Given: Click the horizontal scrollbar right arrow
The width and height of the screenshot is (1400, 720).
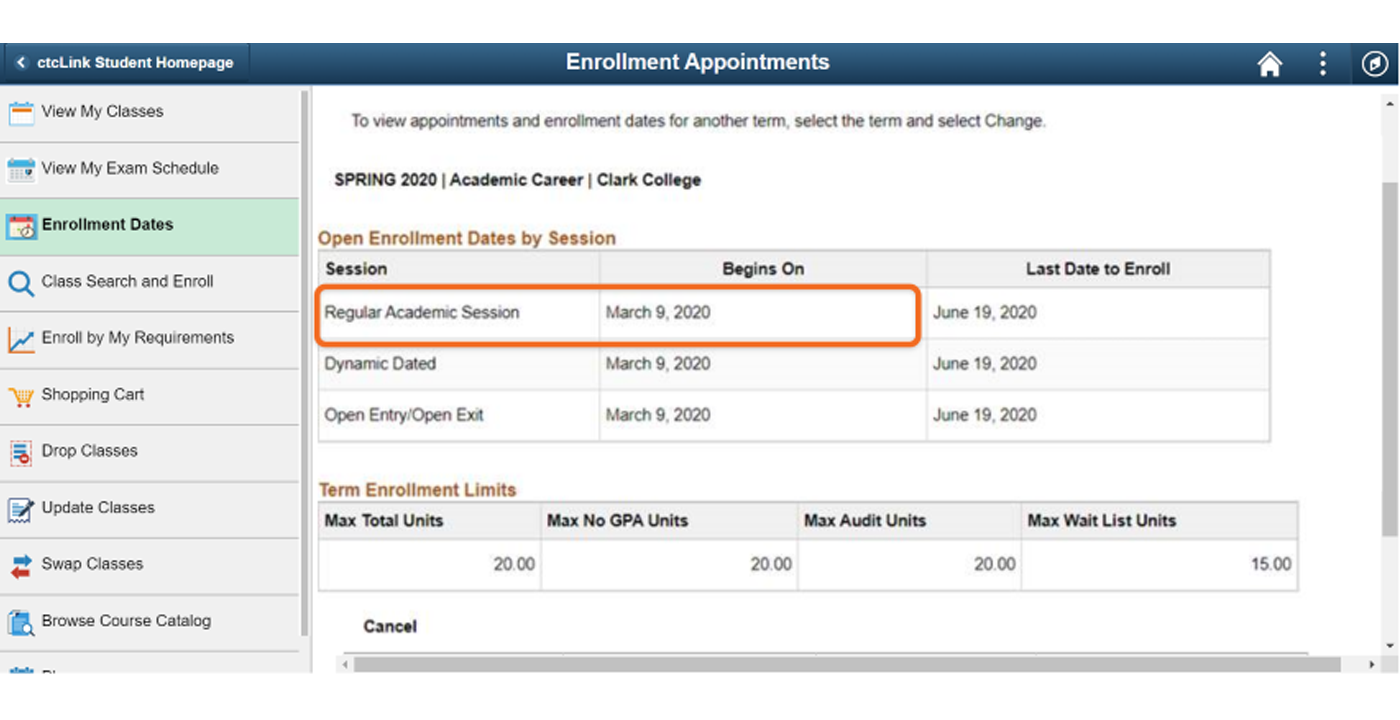Looking at the screenshot, I should 1372,664.
